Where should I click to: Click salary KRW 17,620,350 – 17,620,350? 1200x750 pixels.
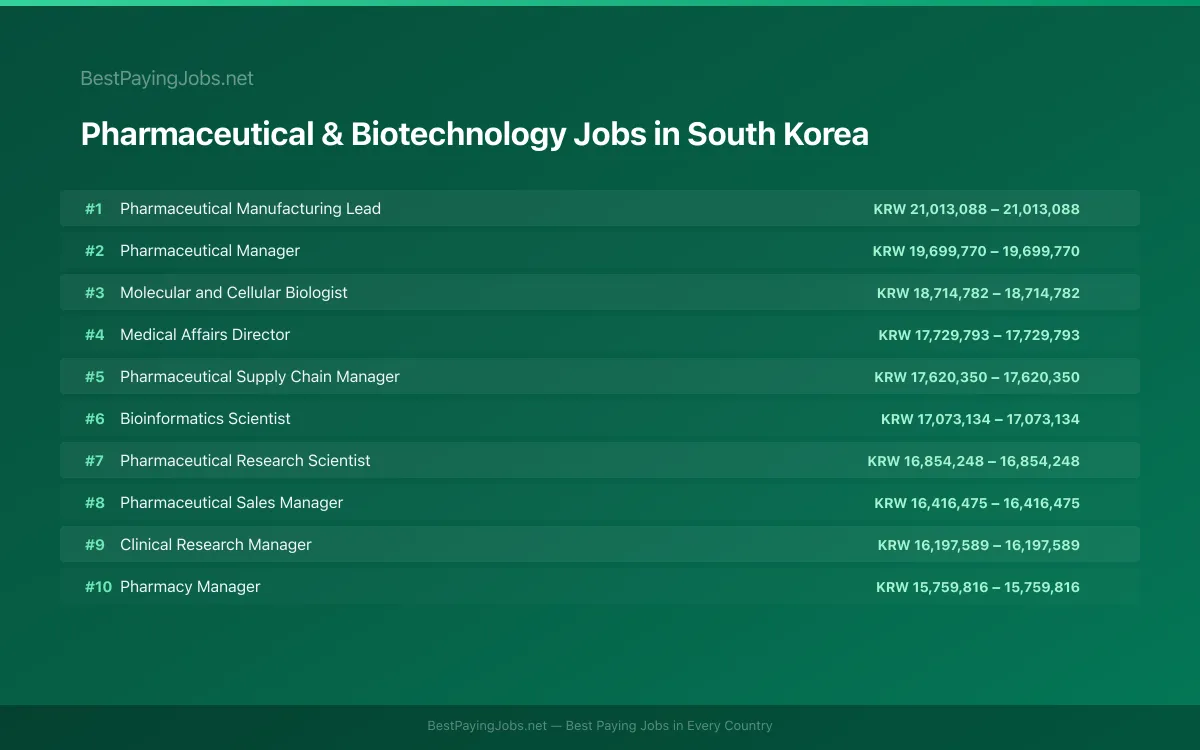coord(977,377)
